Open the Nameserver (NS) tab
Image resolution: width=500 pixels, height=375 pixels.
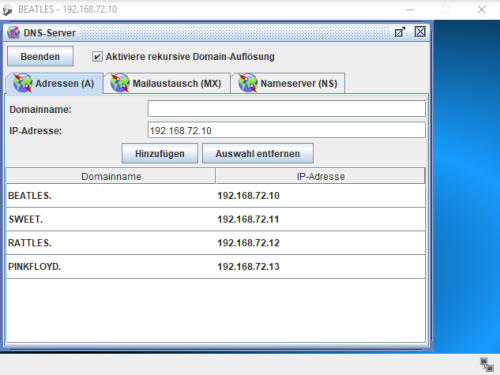coord(288,83)
